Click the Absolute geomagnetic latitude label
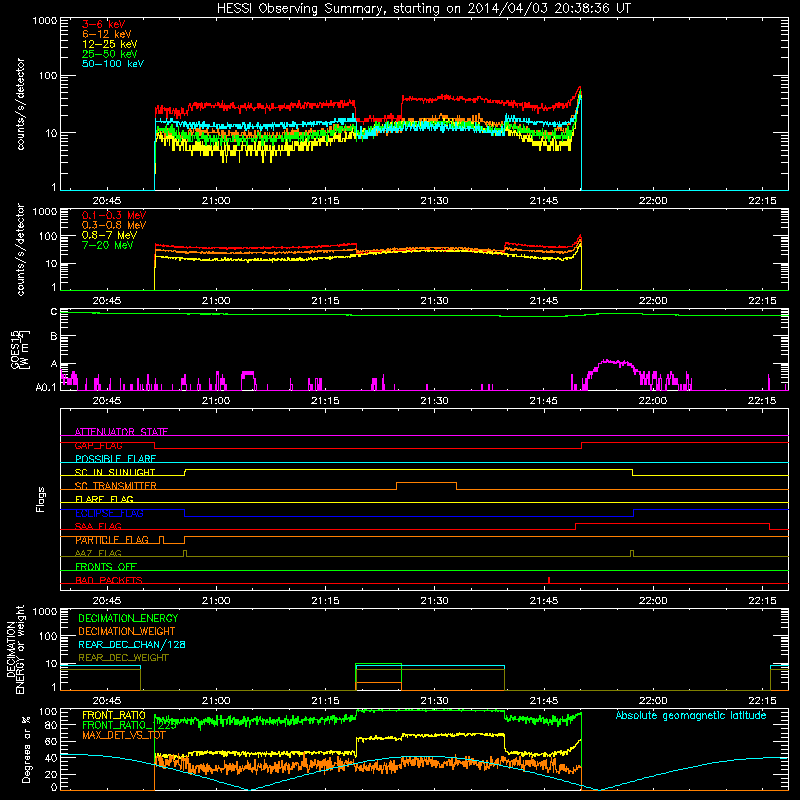800x800 pixels. click(x=691, y=715)
